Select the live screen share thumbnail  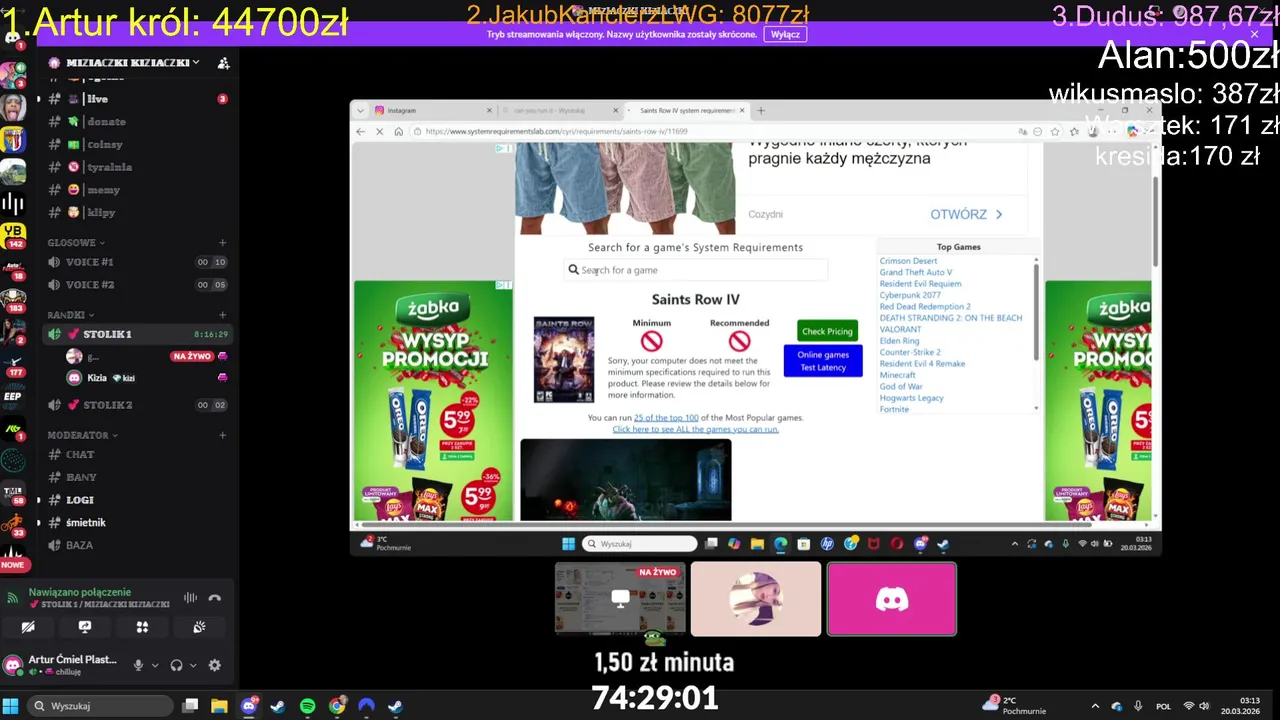coord(620,598)
